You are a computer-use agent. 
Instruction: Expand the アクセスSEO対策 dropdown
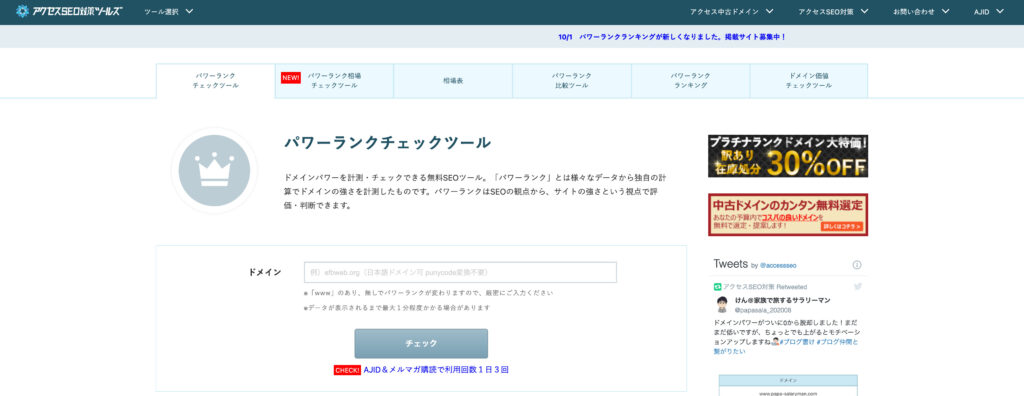833,12
